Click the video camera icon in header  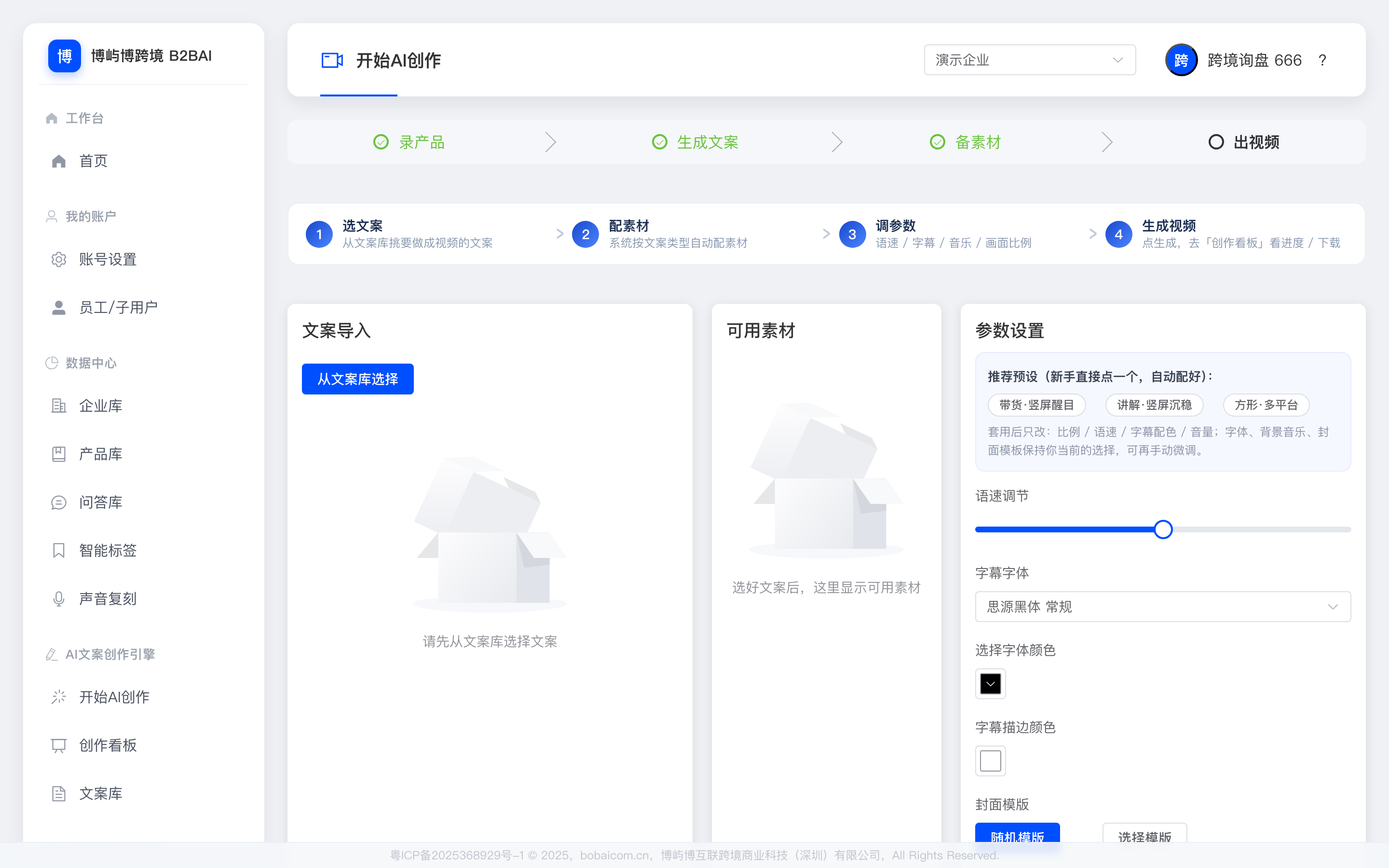332,60
